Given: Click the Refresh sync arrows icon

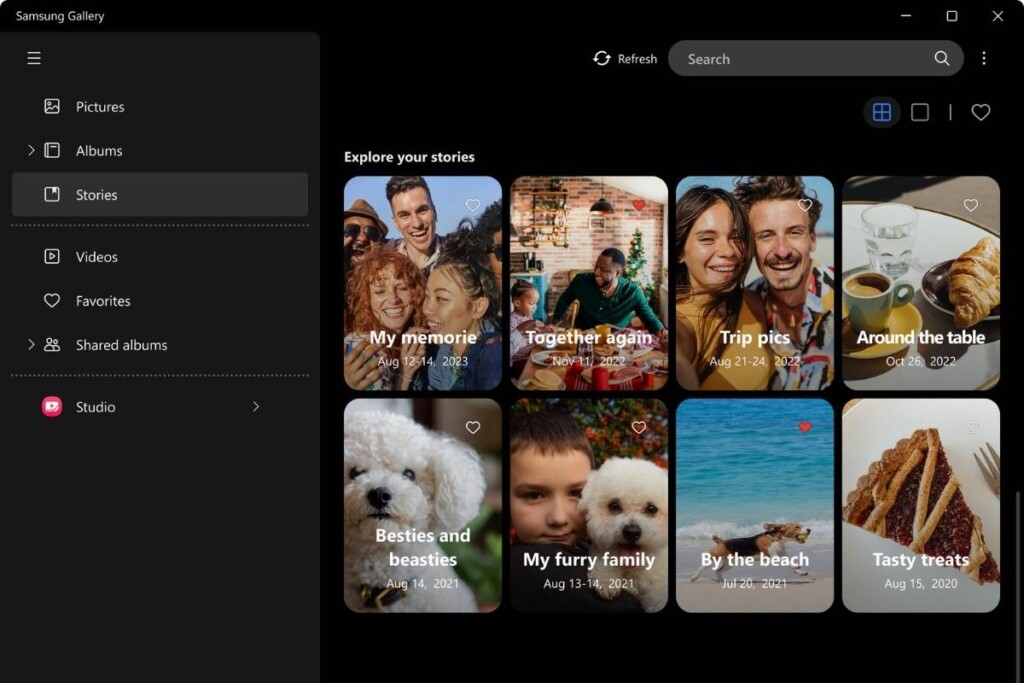Looking at the screenshot, I should click(601, 58).
